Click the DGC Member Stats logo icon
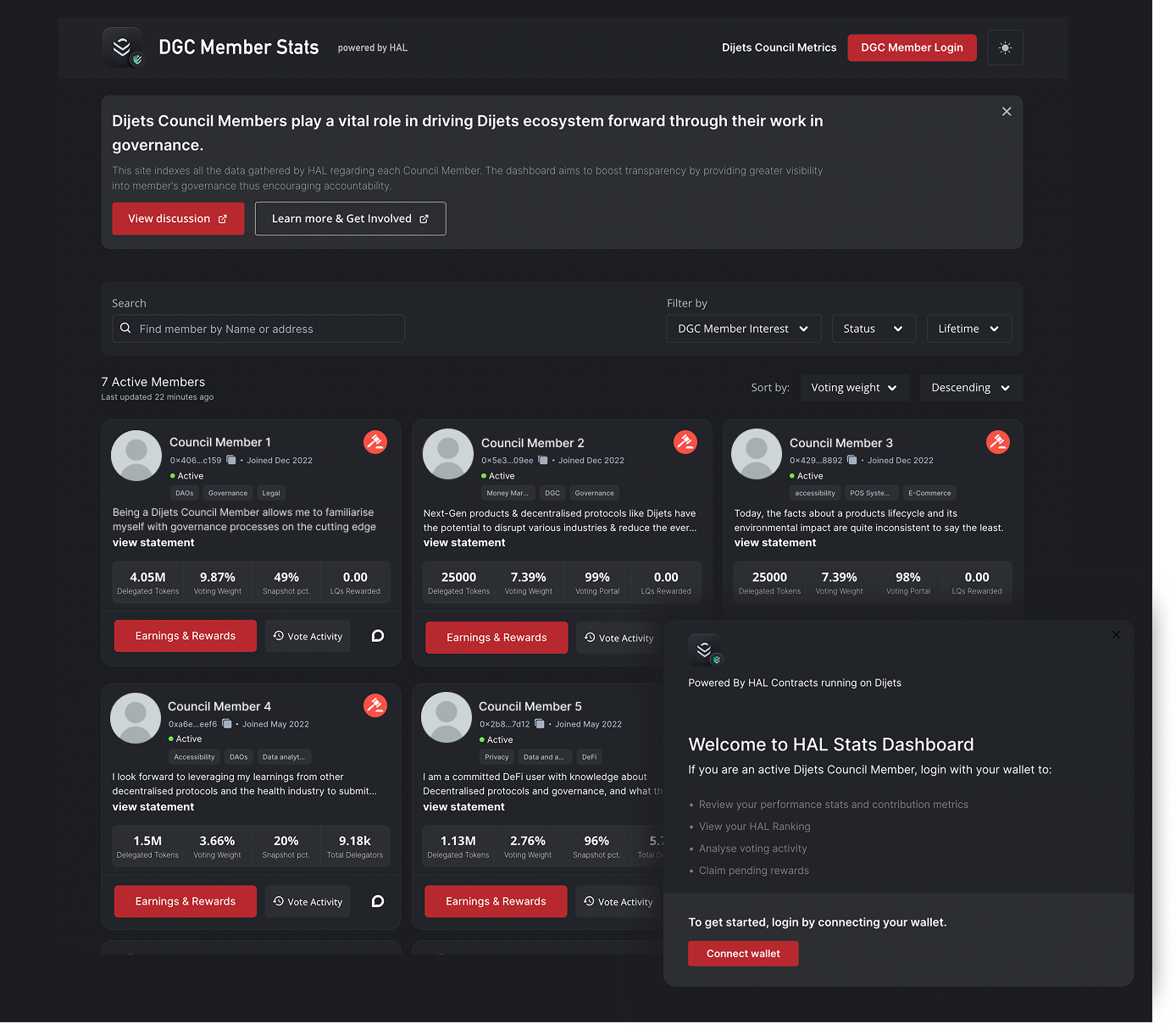Viewport: 1176px width, 1029px height. point(123,47)
